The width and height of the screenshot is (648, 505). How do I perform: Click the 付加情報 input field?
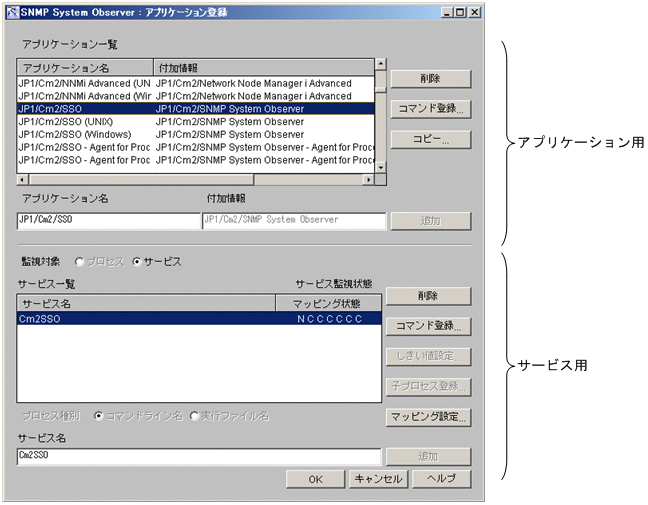point(294,221)
